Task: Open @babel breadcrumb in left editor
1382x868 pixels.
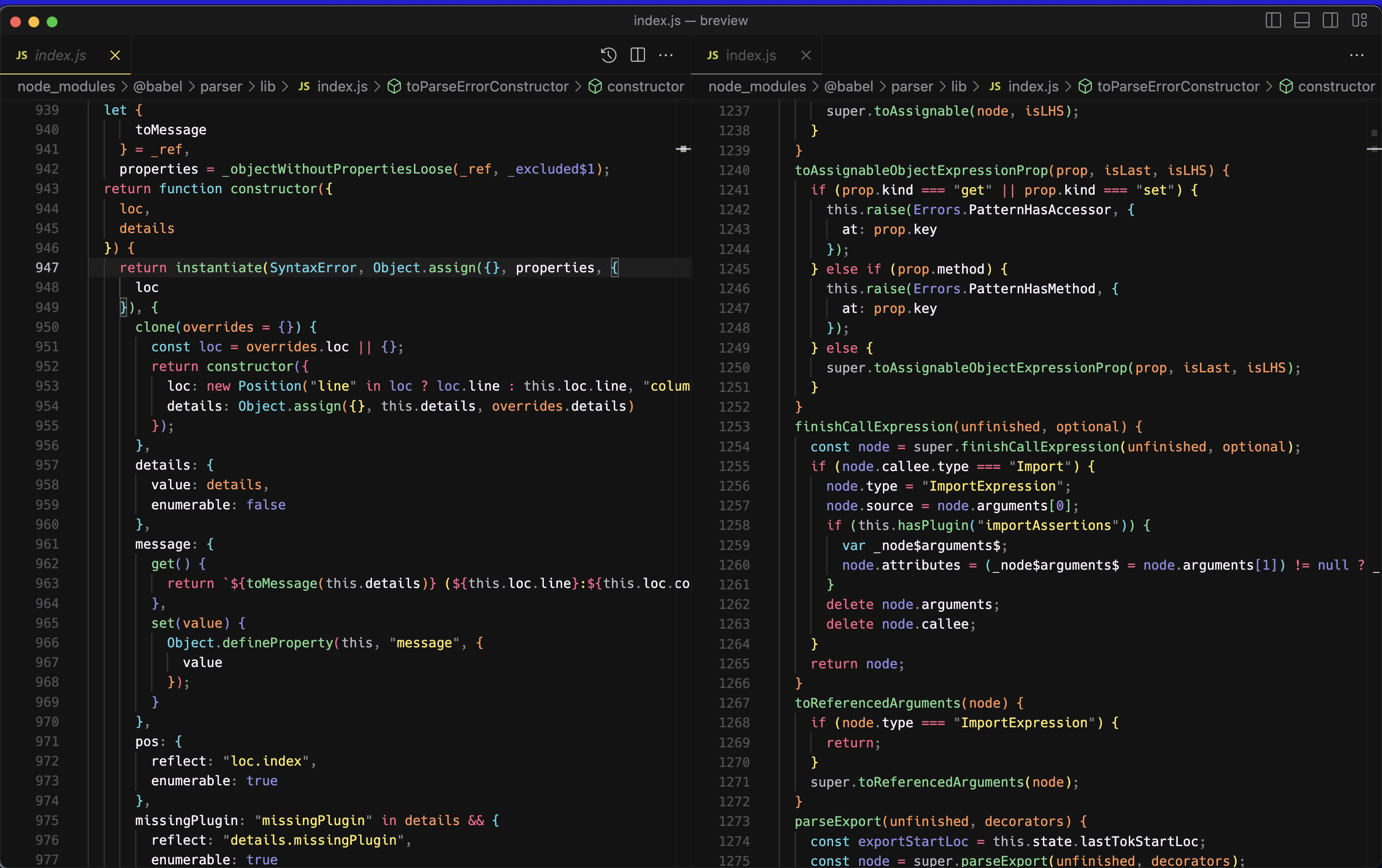Action: 158,87
